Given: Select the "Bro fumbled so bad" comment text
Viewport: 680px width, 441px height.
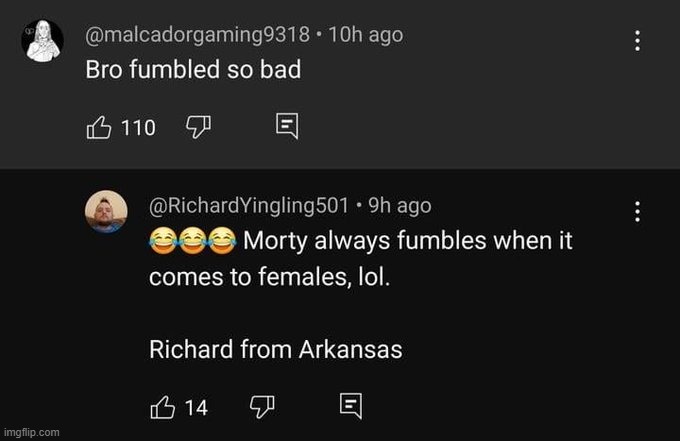Looking at the screenshot, I should click(x=192, y=72).
